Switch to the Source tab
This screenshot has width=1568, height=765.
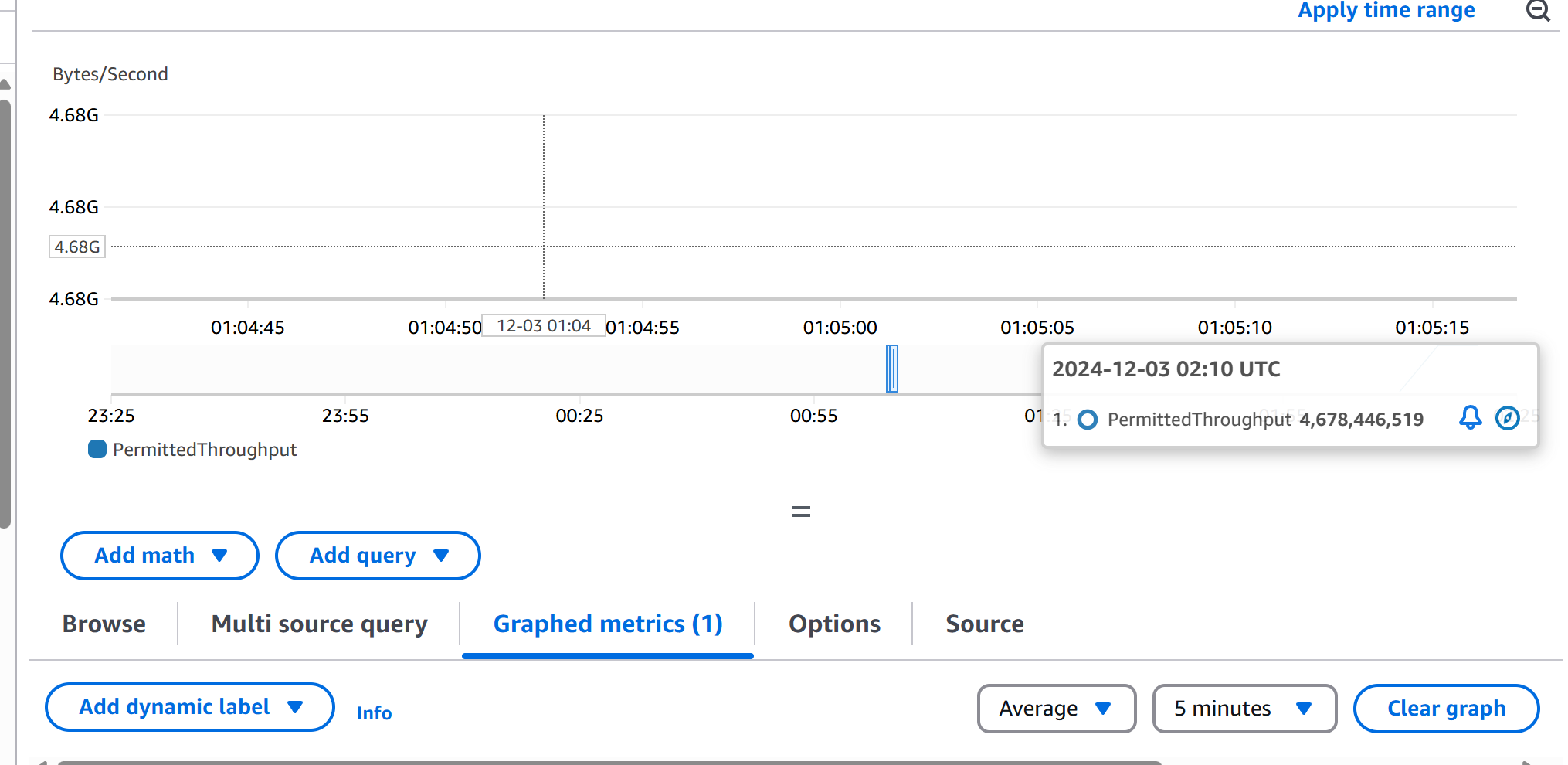pyautogui.click(x=985, y=624)
